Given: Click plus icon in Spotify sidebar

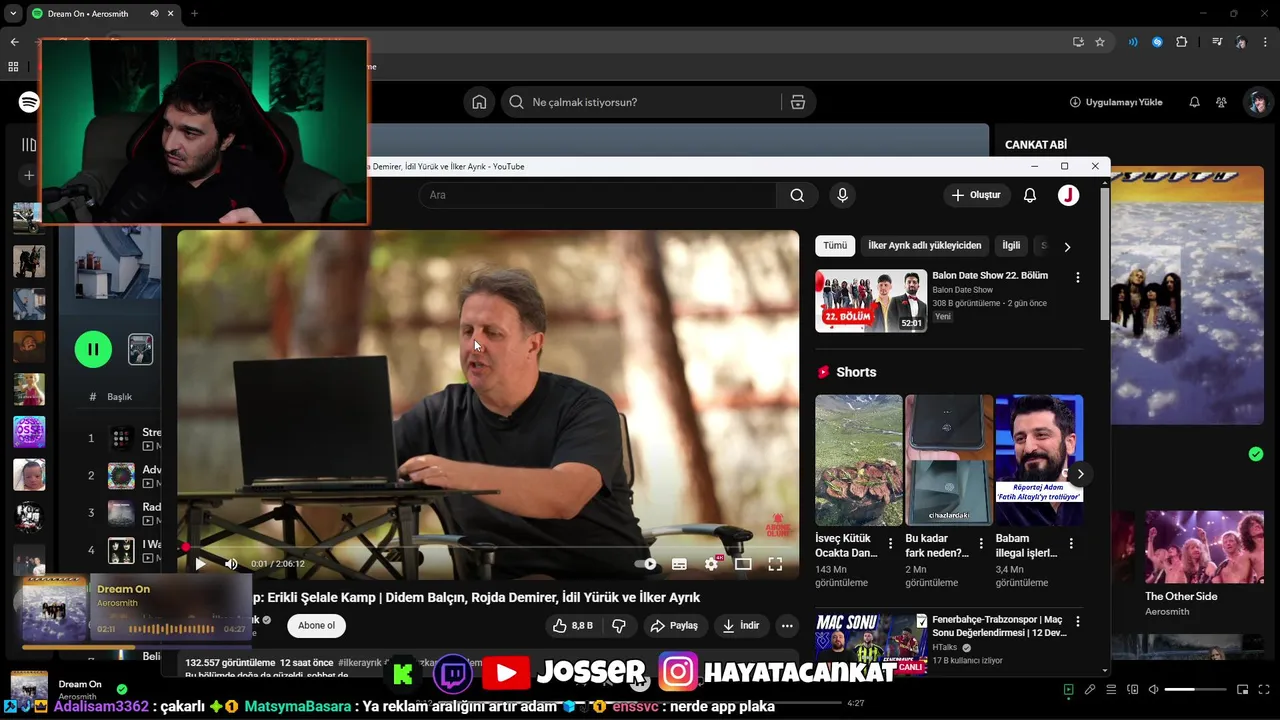Looking at the screenshot, I should tap(28, 176).
